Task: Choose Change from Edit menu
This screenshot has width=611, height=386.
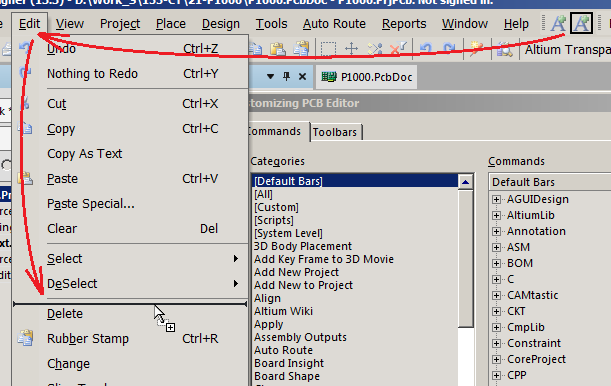Action: 130,363
